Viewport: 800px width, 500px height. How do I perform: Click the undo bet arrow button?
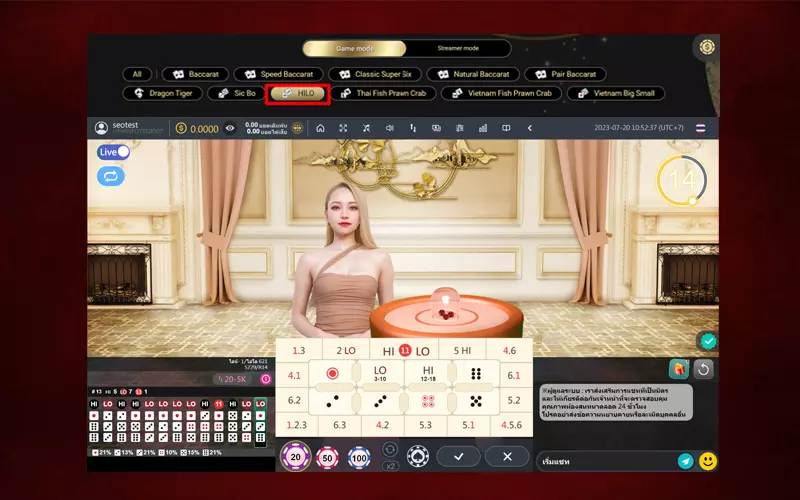(x=704, y=369)
